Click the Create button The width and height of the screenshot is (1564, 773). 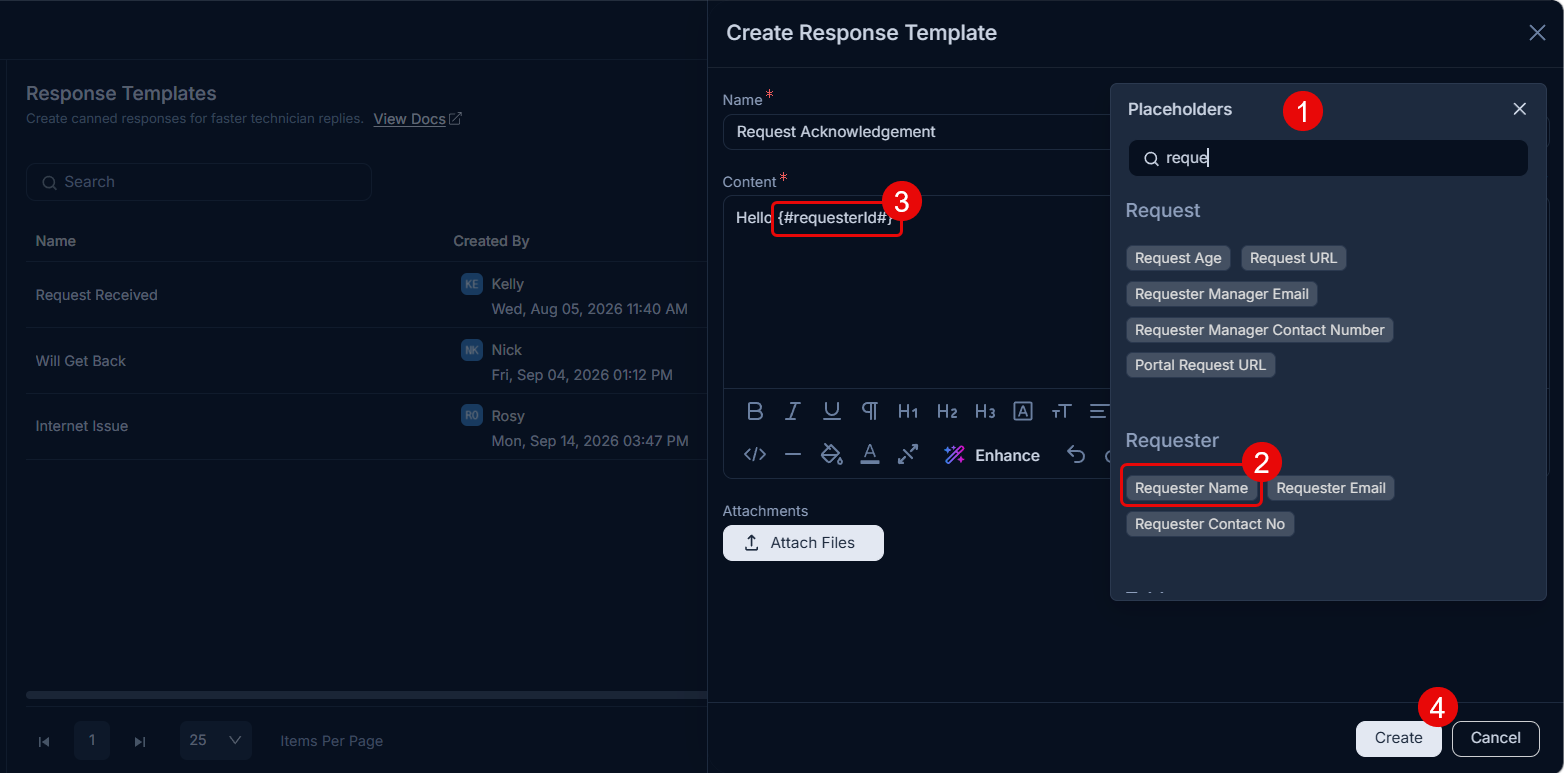[x=1398, y=738]
